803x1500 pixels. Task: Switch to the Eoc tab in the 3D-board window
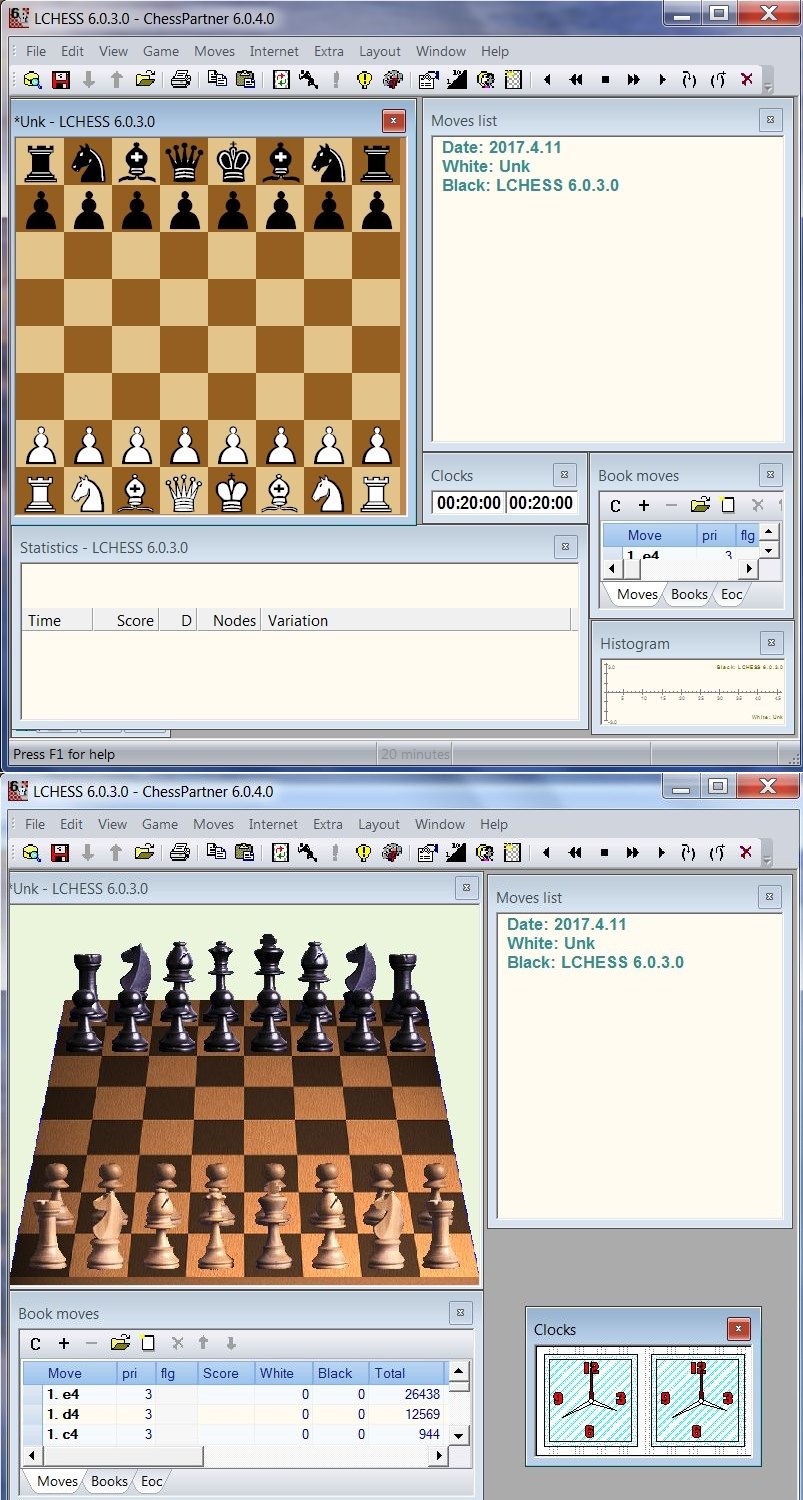click(x=151, y=1481)
